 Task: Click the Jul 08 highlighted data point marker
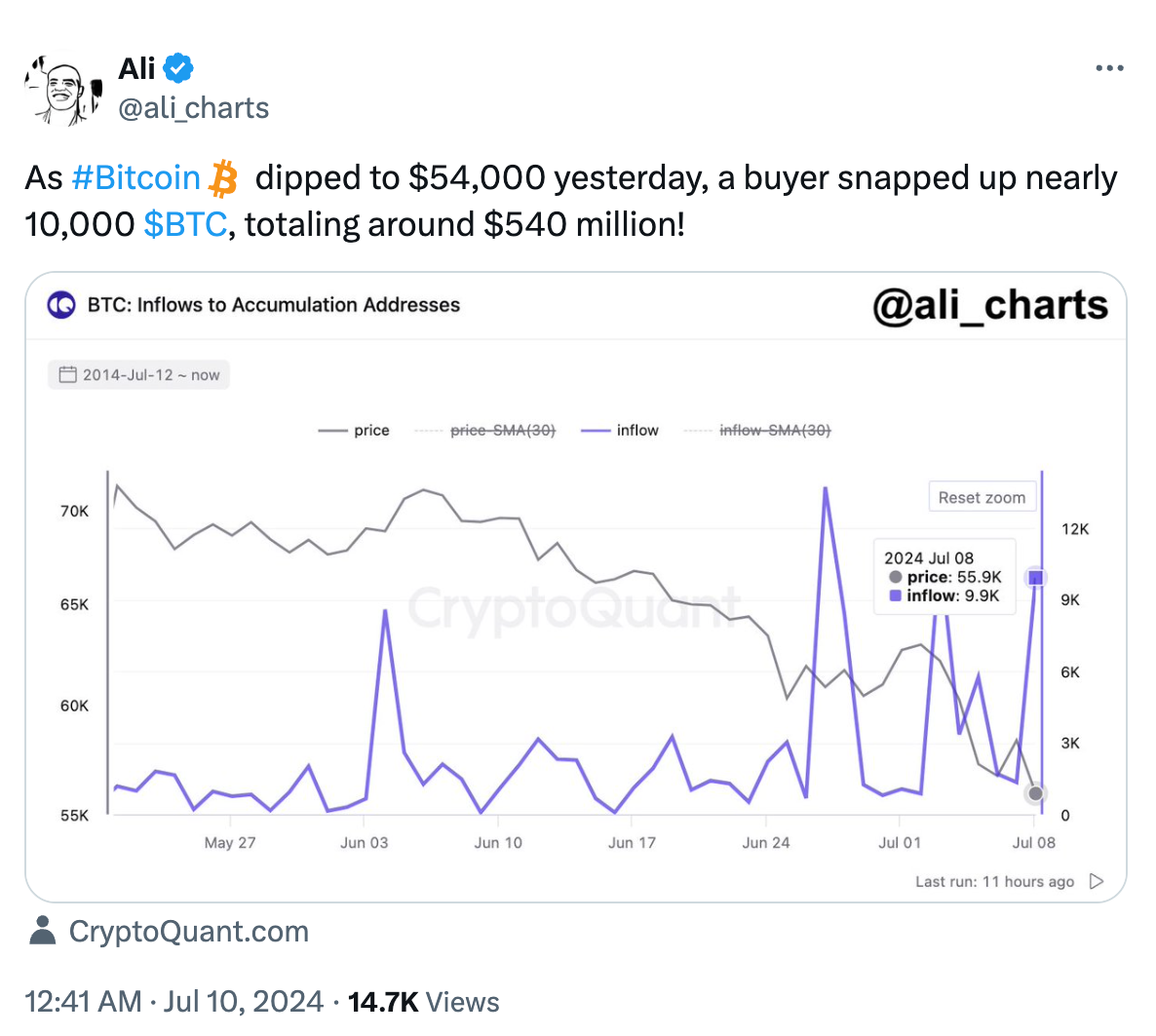coord(1036,577)
